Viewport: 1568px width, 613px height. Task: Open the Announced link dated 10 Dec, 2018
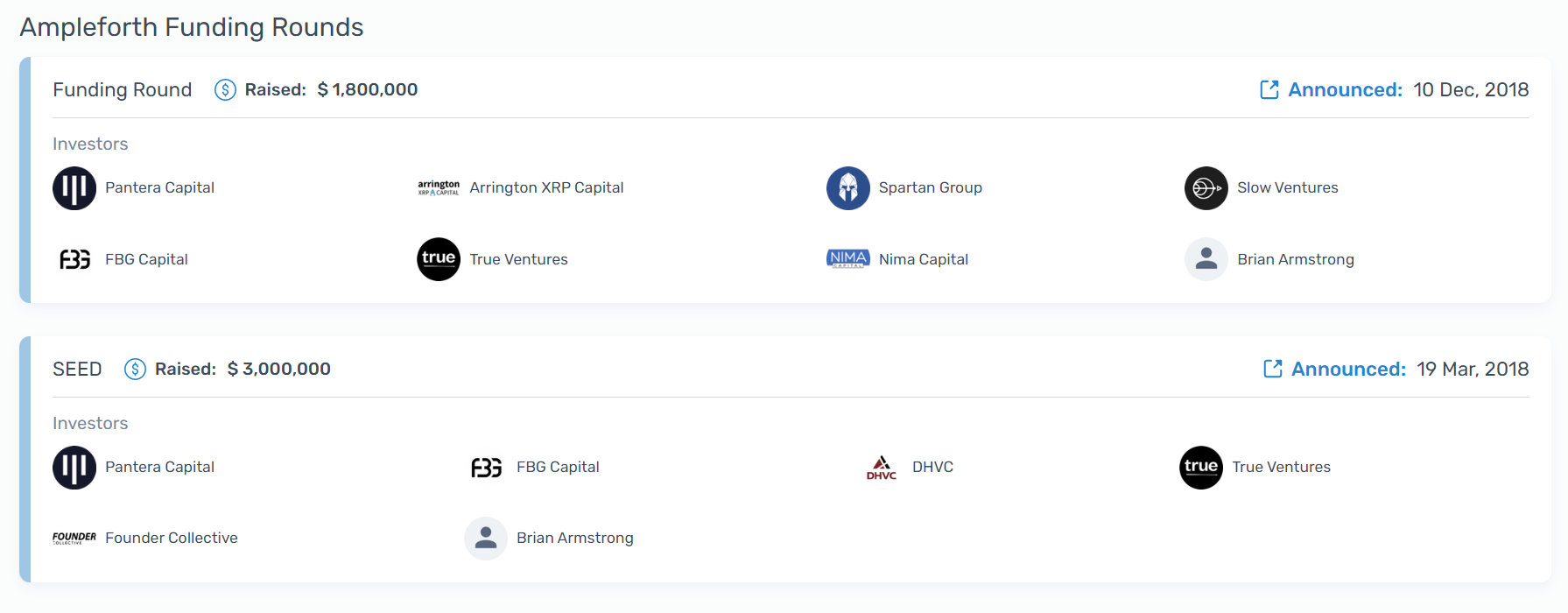pyautogui.click(x=1345, y=89)
